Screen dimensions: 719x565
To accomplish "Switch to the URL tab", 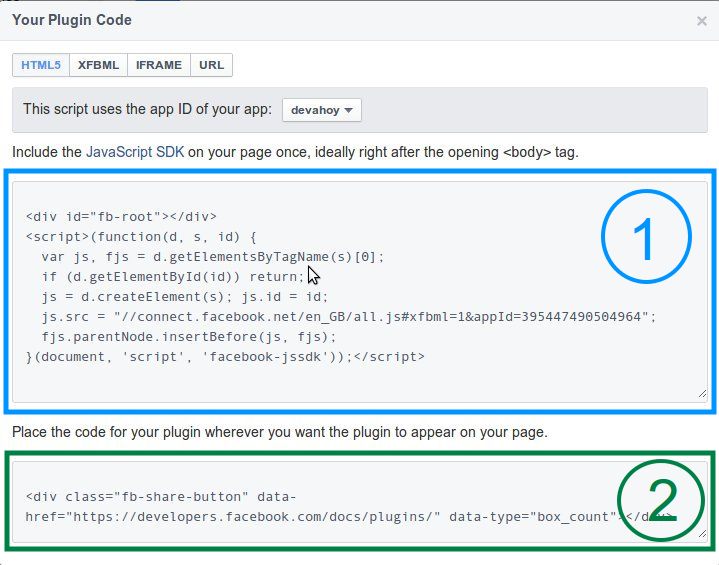I will (211, 65).
